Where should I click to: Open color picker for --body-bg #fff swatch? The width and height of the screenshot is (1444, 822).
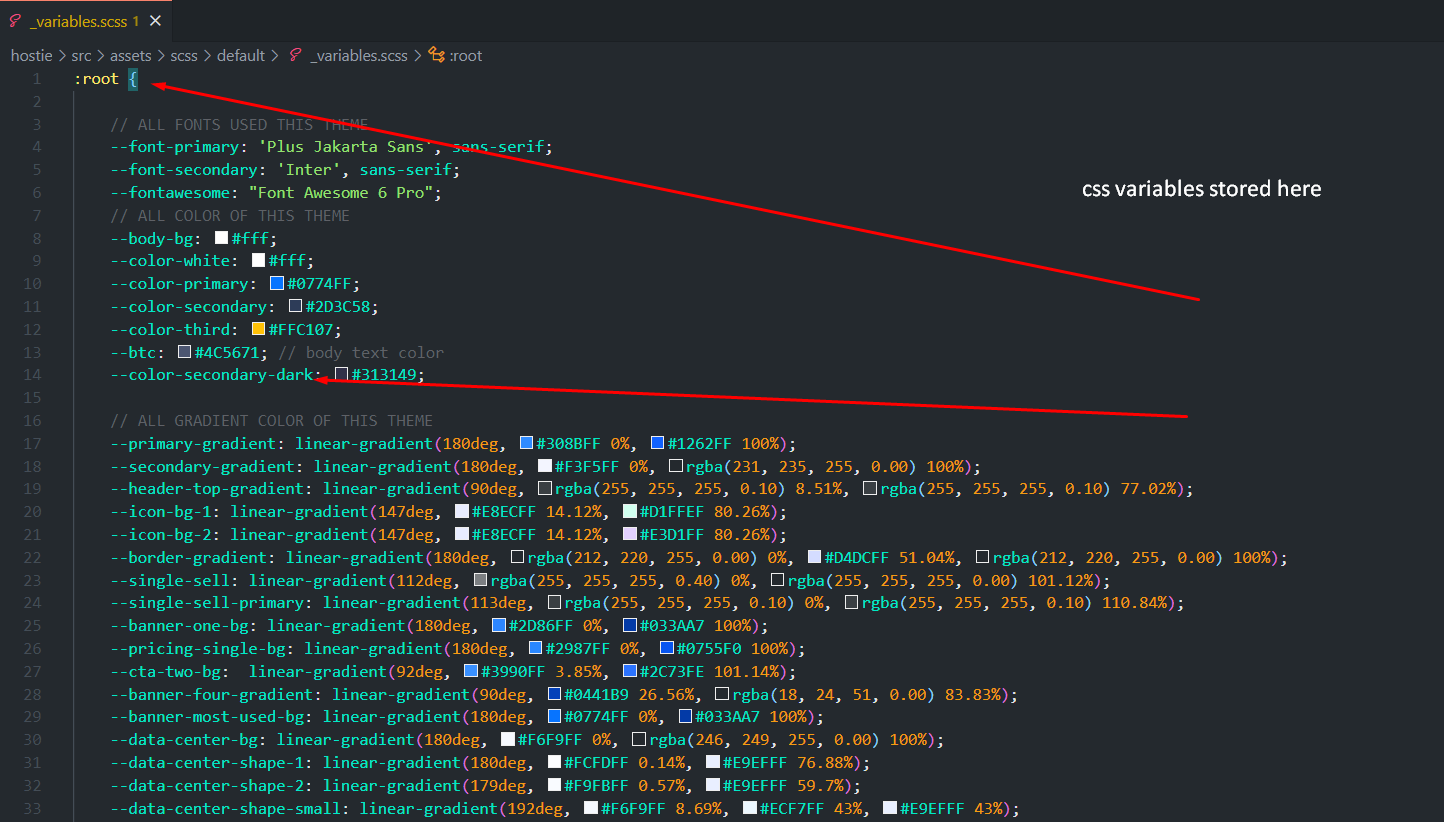222,238
